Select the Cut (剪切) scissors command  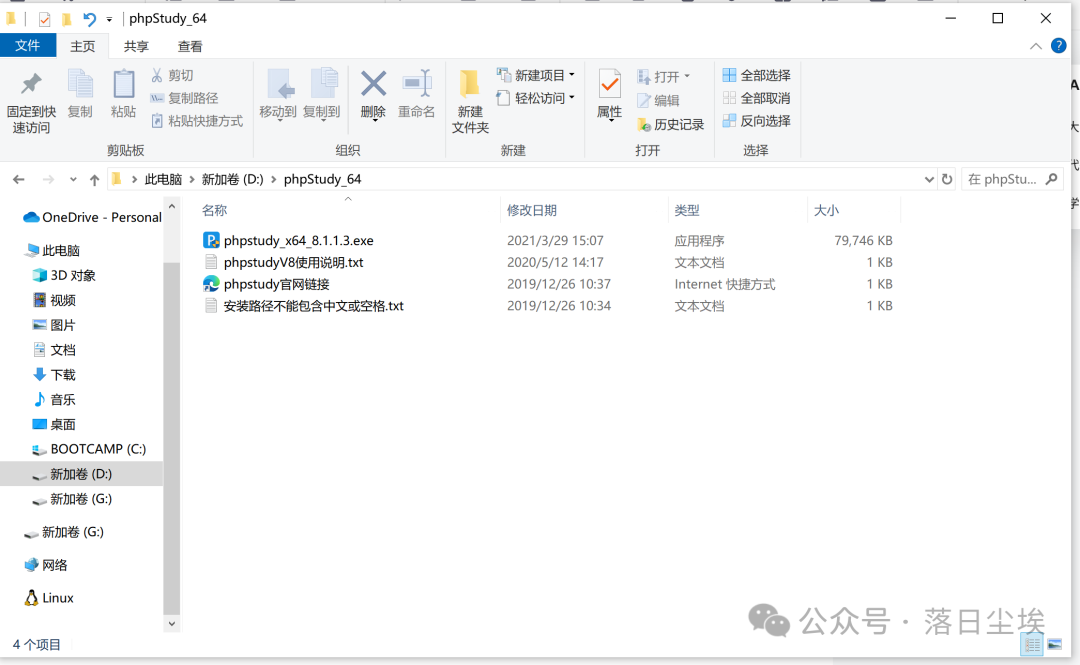tap(172, 75)
